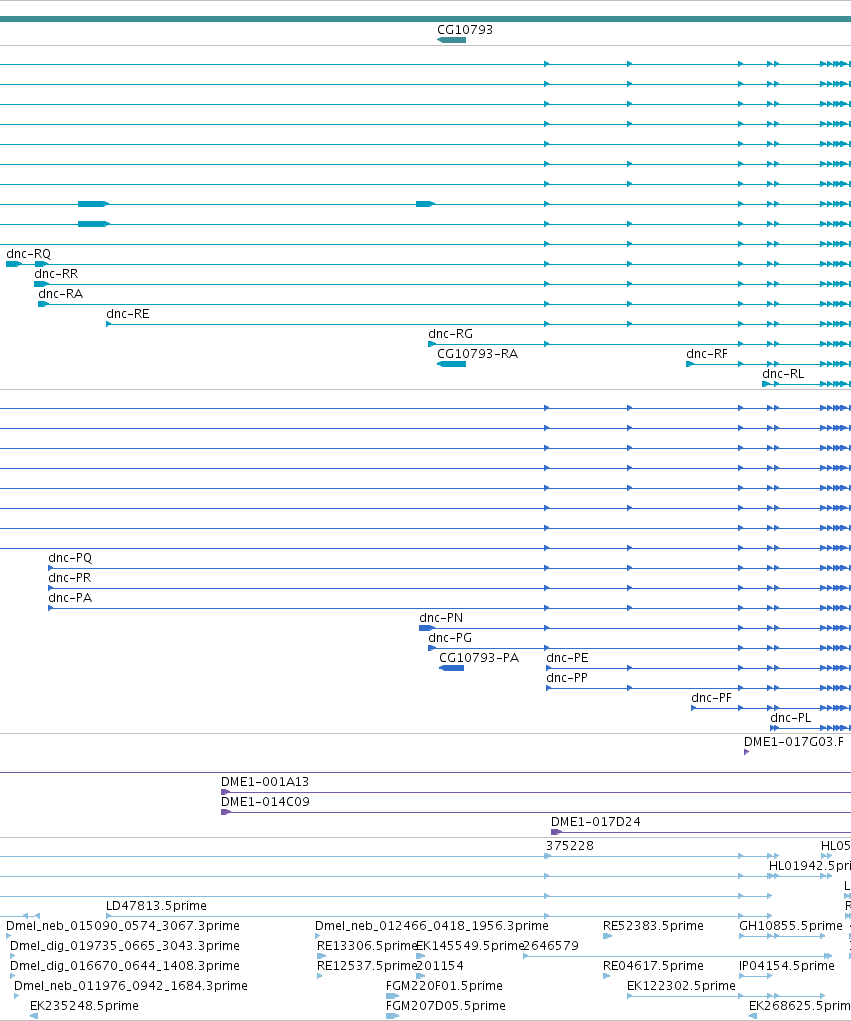Click the EK235248.5prime EST label
This screenshot has height=1021, width=851.
[85, 1007]
